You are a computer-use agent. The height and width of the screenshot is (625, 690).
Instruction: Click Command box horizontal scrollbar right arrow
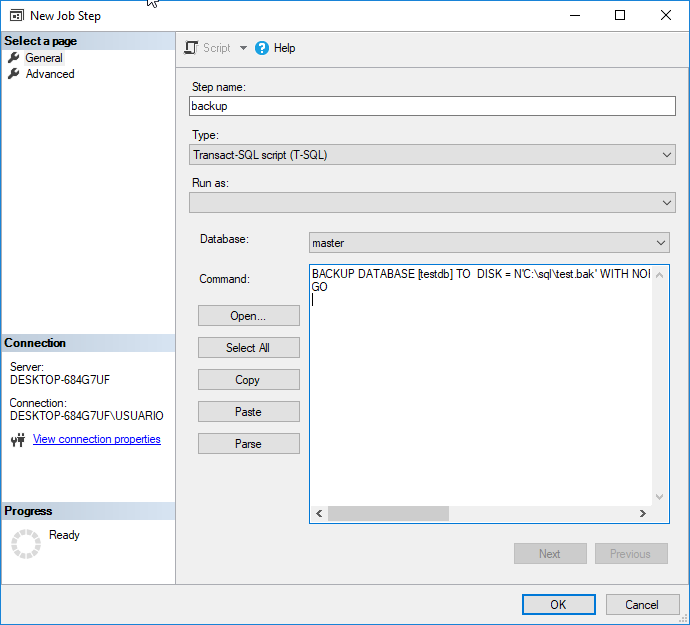pos(642,513)
